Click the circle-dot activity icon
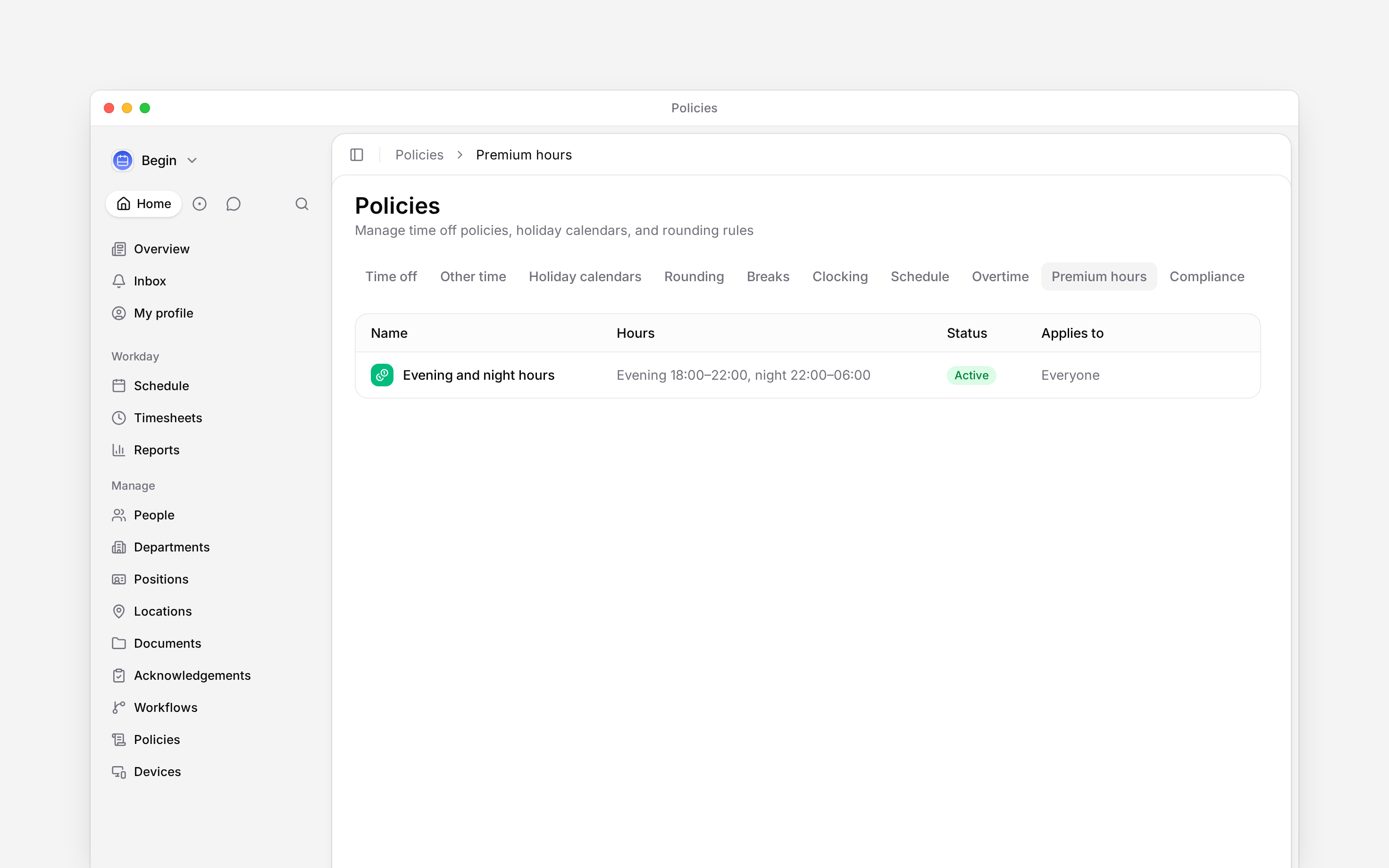1389x868 pixels. click(x=199, y=204)
